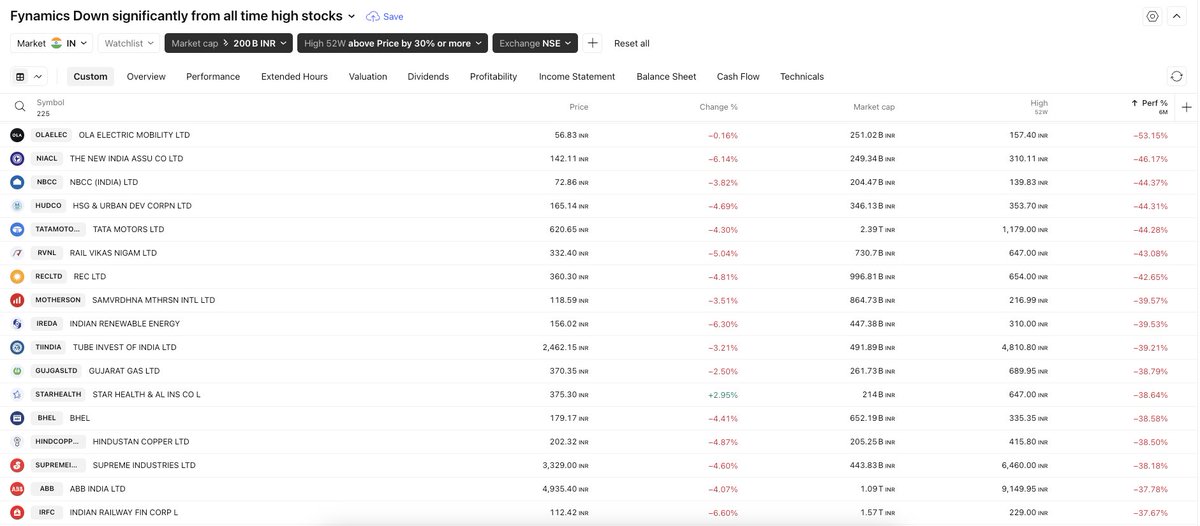Click the 1.57 T market cap value
The image size is (1200, 526).
[x=877, y=512]
